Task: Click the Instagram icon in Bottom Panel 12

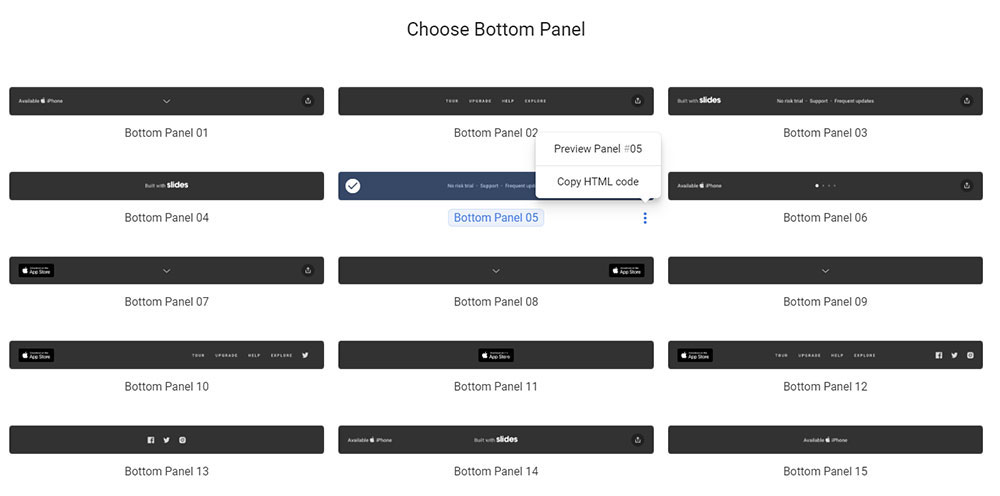Action: point(970,355)
